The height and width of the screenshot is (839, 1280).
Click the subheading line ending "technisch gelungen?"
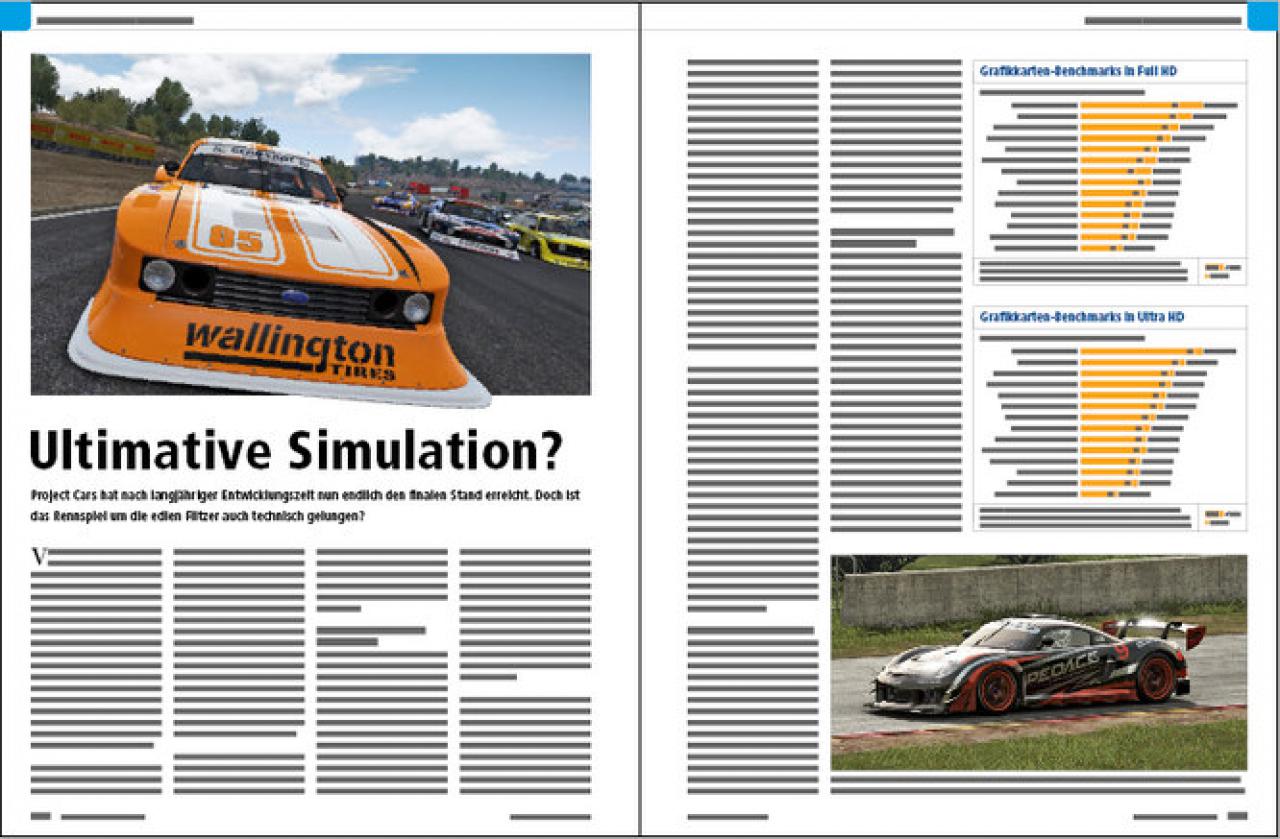click(197, 515)
